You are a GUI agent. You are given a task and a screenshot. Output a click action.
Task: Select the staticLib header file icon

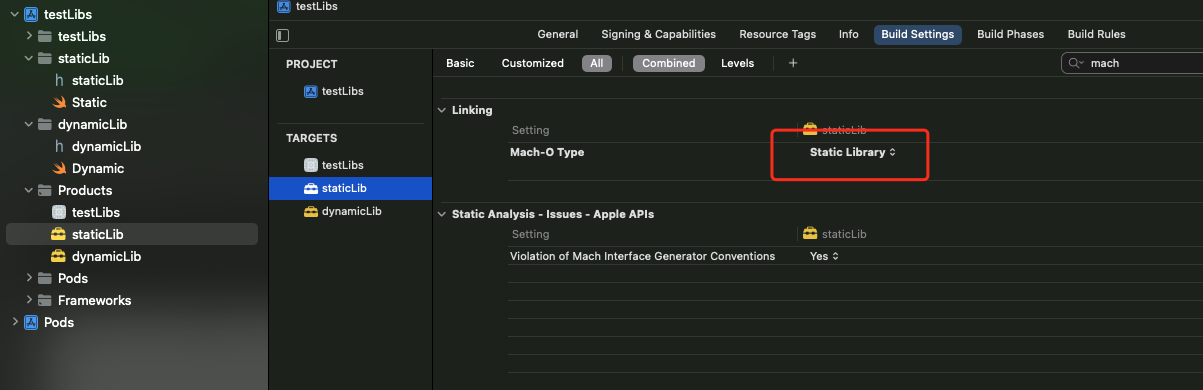coord(59,80)
